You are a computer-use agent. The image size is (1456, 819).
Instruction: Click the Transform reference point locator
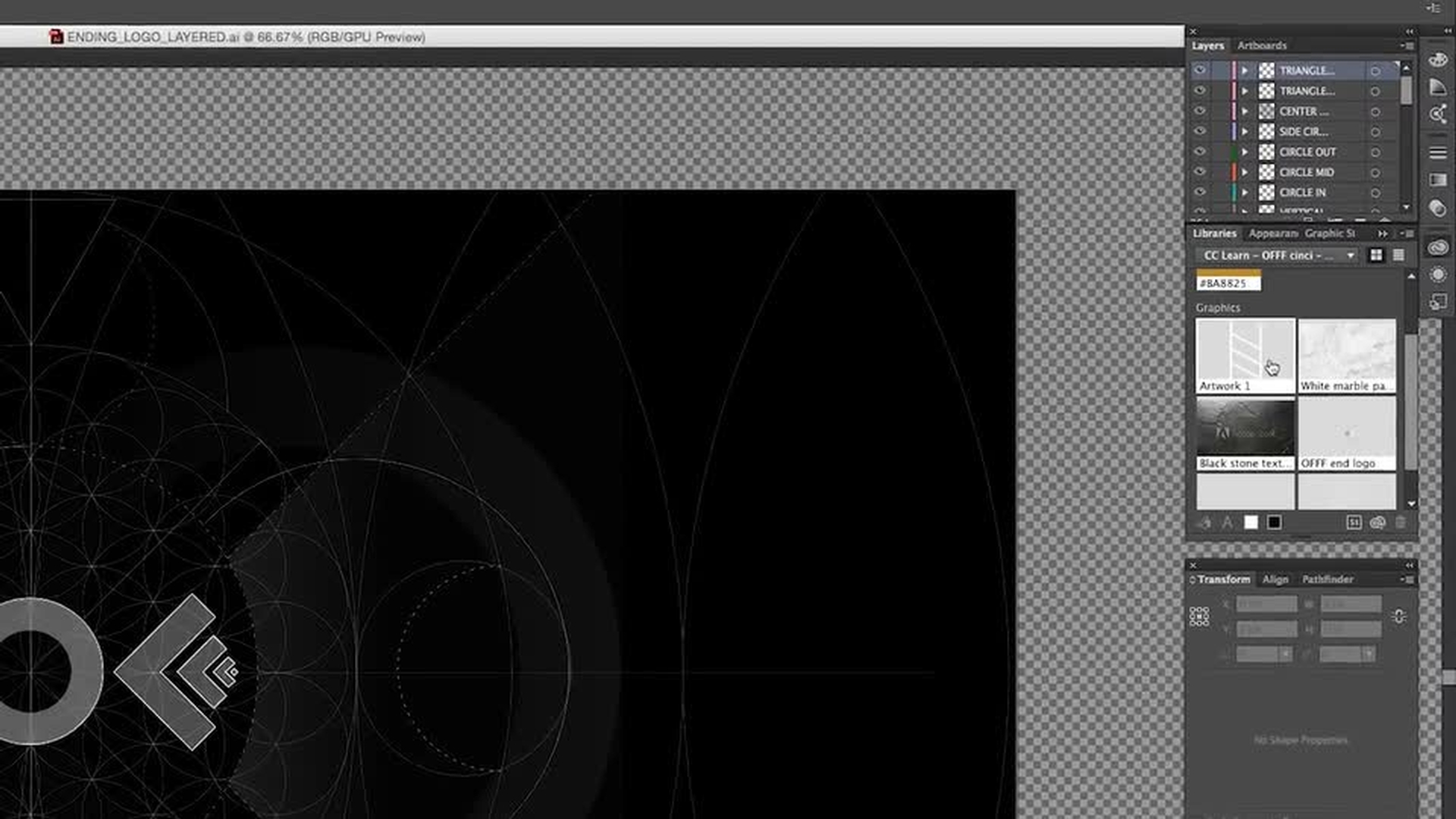[1199, 616]
